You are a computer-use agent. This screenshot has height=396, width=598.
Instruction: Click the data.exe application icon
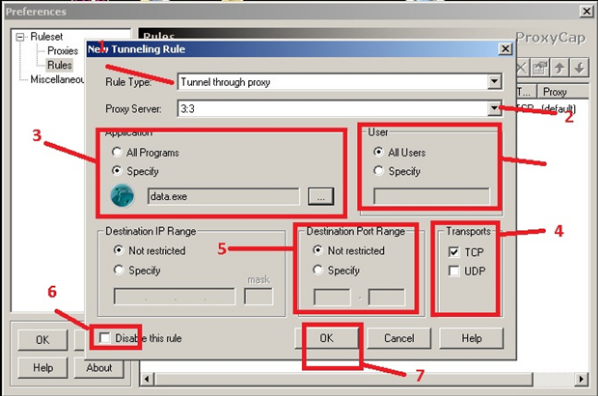click(x=122, y=196)
